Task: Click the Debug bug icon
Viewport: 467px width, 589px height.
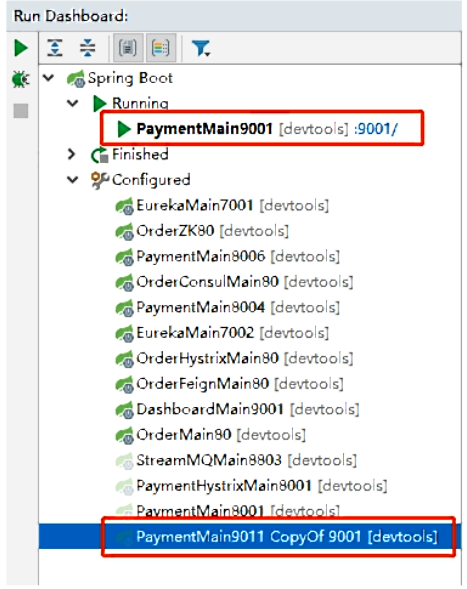Action: [21, 79]
